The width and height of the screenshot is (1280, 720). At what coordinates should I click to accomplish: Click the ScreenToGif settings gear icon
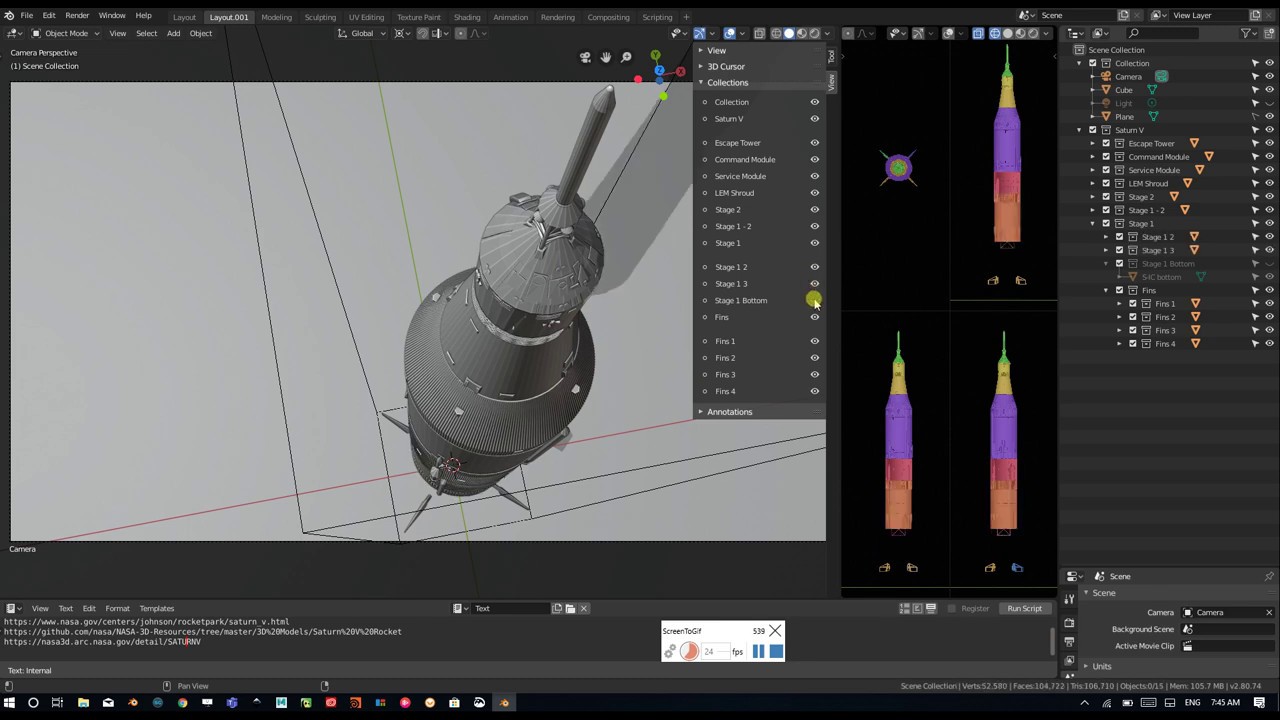click(670, 652)
